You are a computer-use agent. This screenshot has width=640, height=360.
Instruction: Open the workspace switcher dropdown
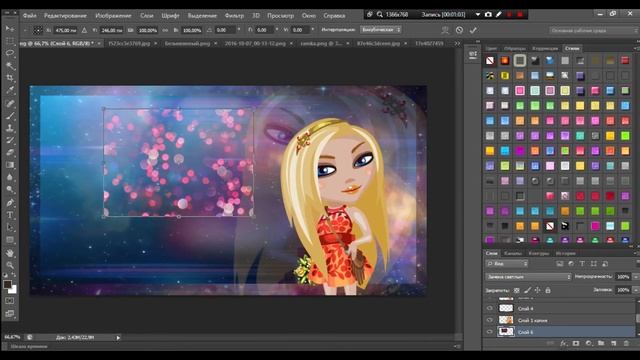point(593,30)
